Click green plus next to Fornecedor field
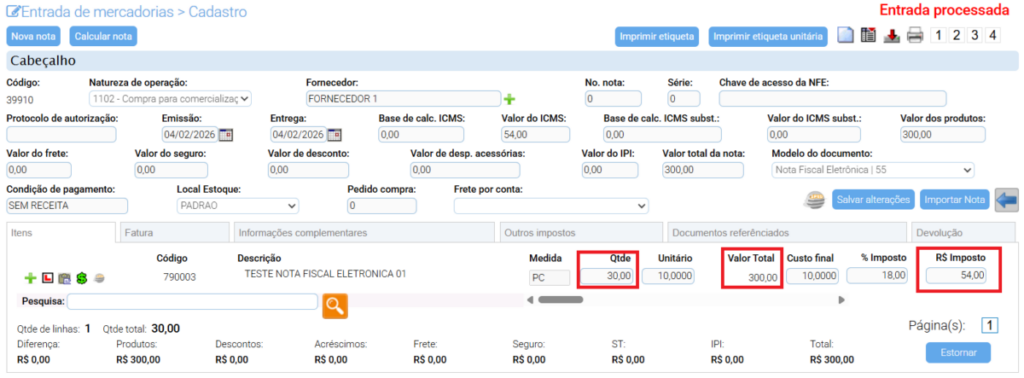Image resolution: width=1024 pixels, height=378 pixels. pyautogui.click(x=509, y=99)
